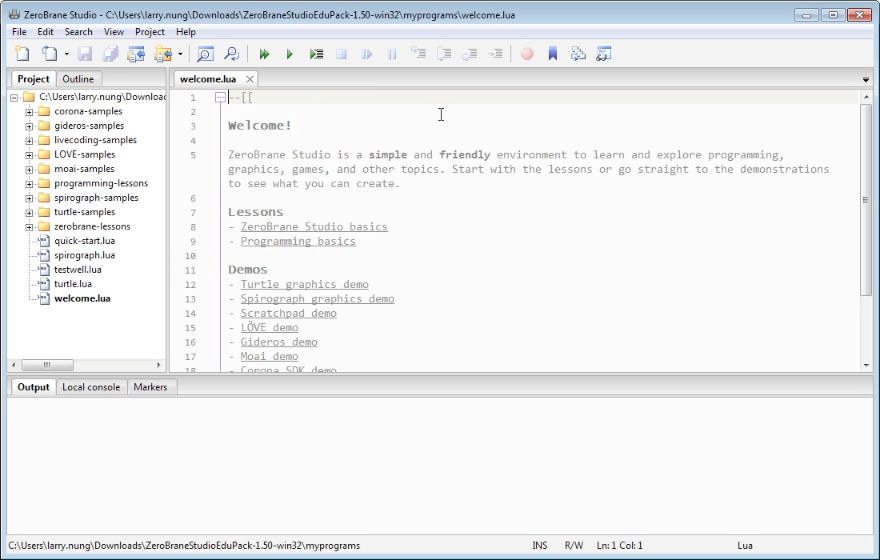The height and width of the screenshot is (560, 880).
Task: Click the Break execution pause icon
Action: [392, 54]
